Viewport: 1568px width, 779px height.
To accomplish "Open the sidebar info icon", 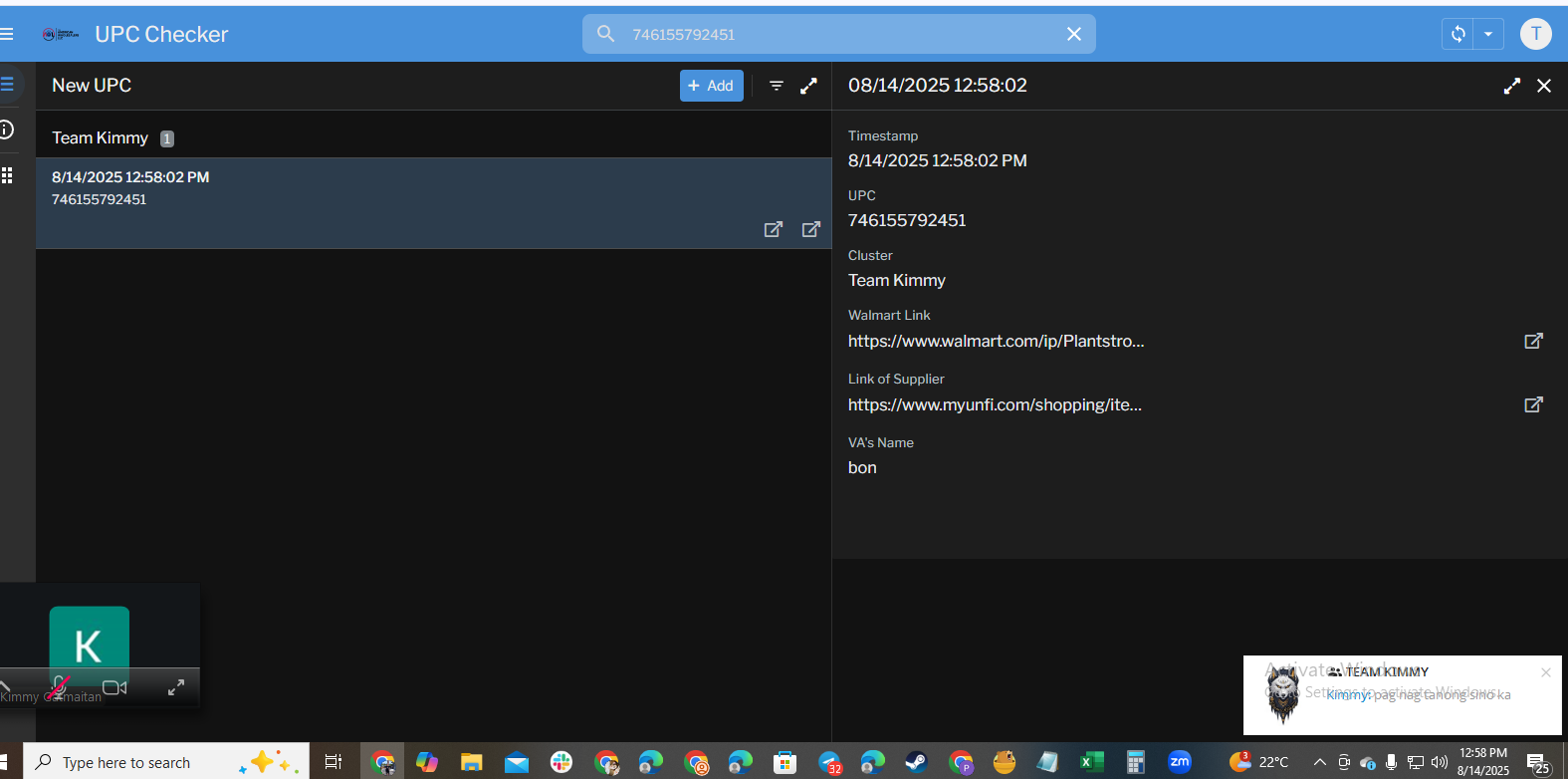I will coord(7,130).
